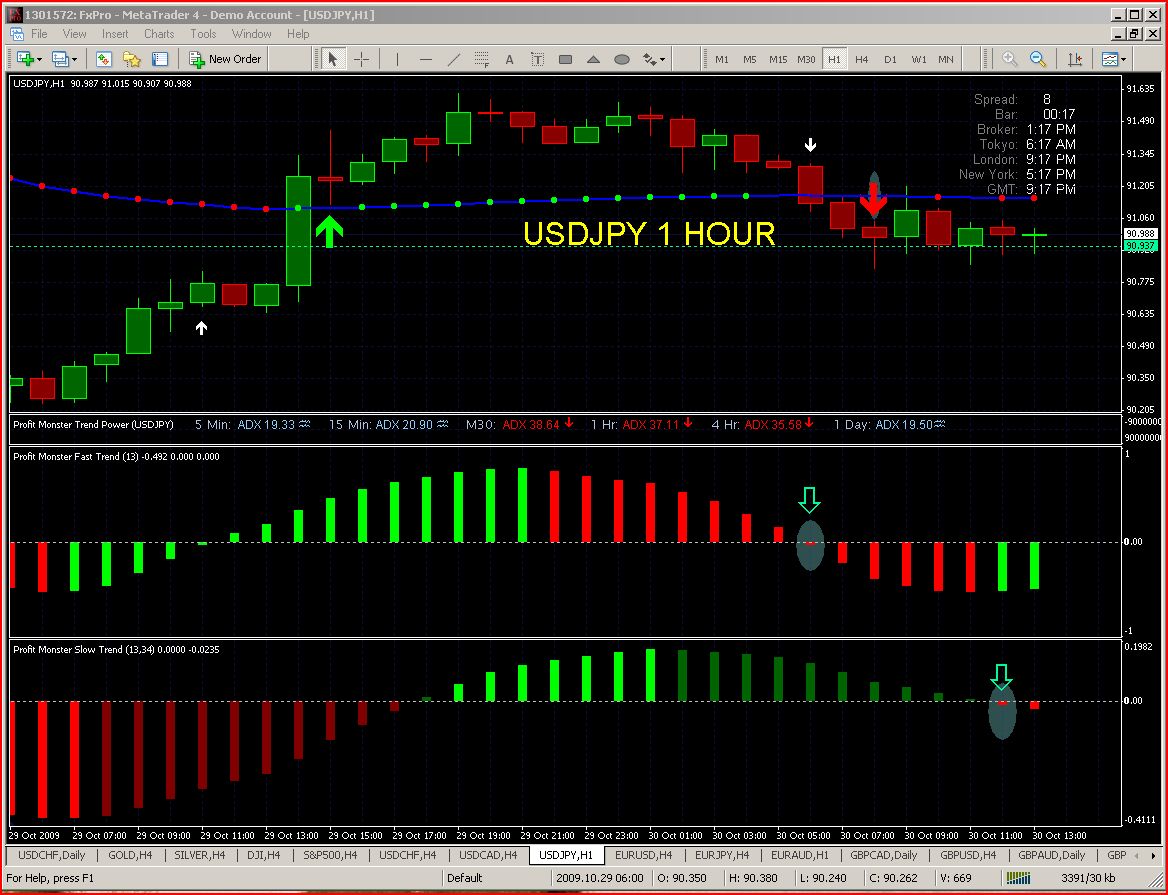Image resolution: width=1168 pixels, height=895 pixels.
Task: Expand the Profiles dropdown arrow
Action: point(74,60)
